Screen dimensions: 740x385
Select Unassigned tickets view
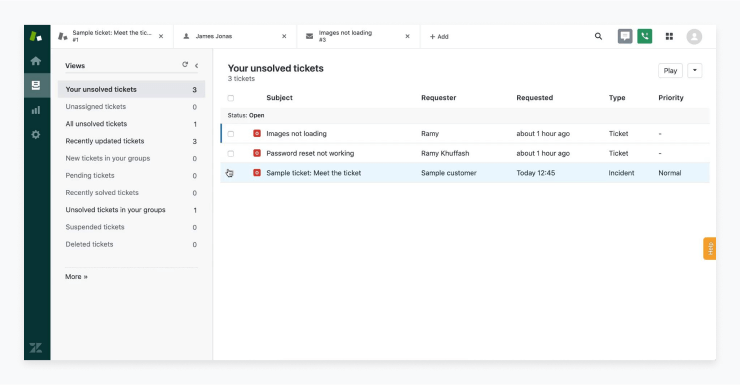[x=131, y=107]
